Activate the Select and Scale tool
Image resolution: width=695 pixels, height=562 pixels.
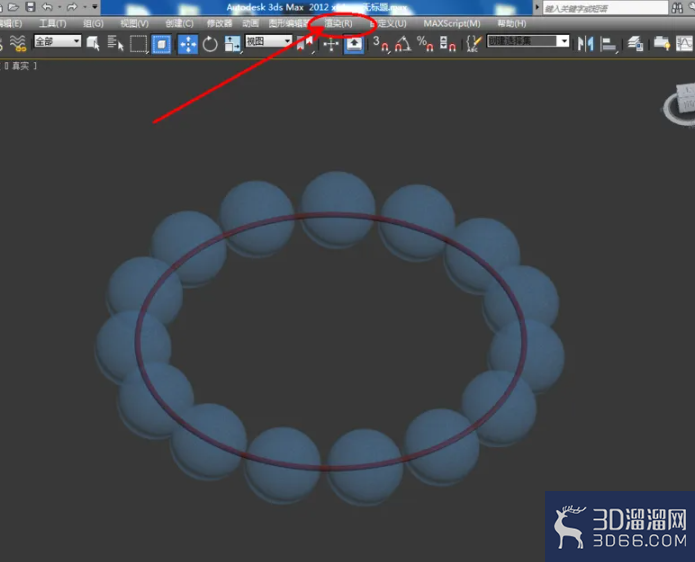pos(233,44)
